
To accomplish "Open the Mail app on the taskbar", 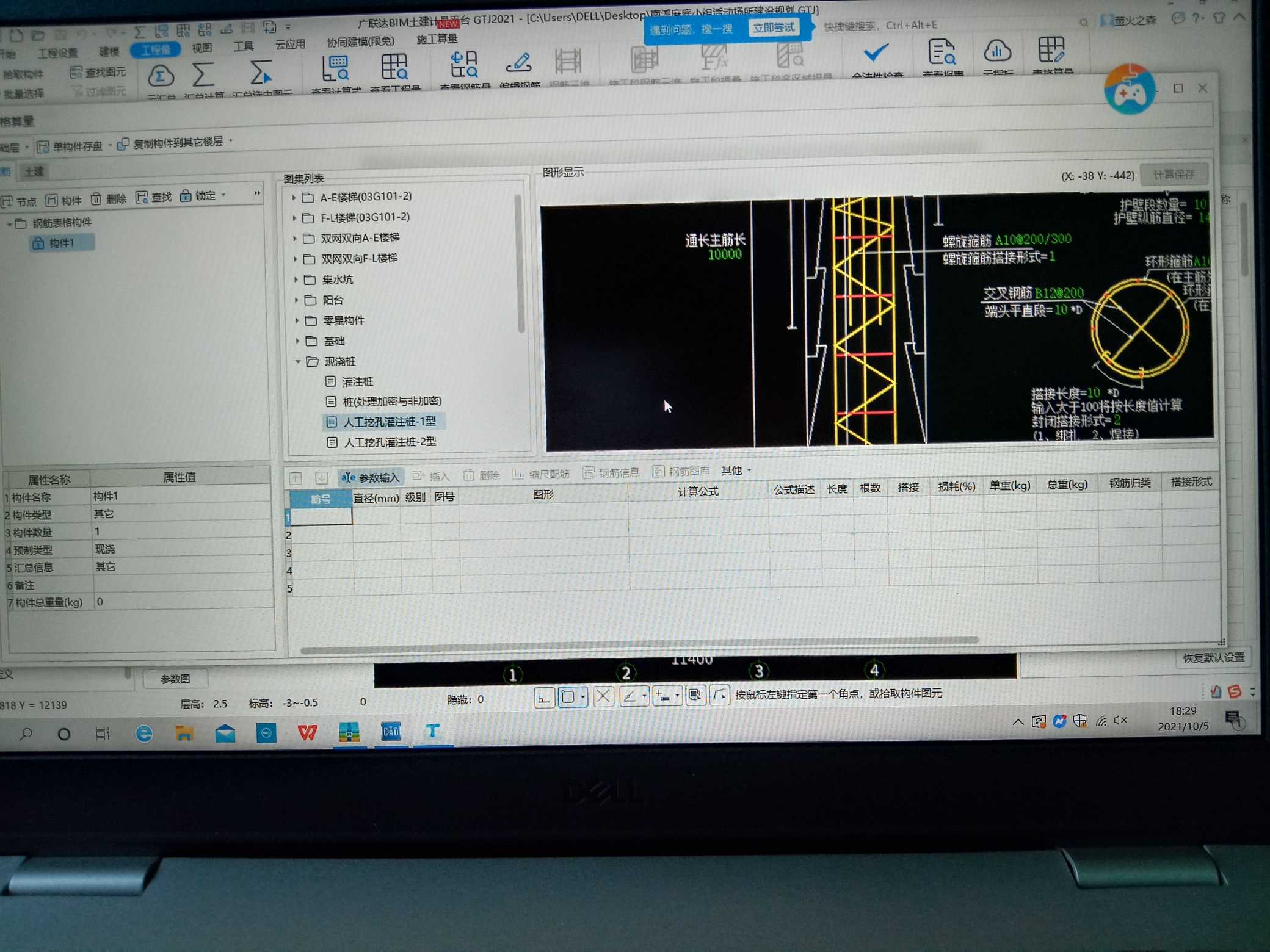I will [x=225, y=733].
